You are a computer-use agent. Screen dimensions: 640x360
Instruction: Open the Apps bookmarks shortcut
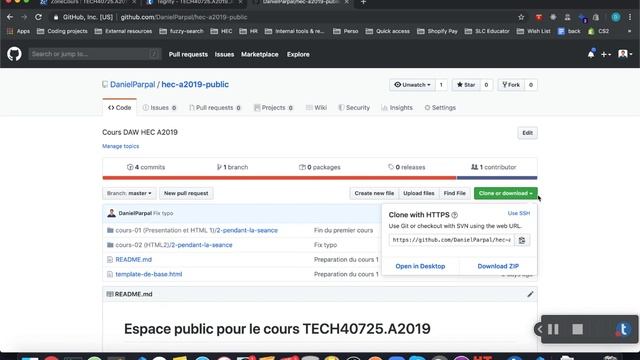point(18,31)
